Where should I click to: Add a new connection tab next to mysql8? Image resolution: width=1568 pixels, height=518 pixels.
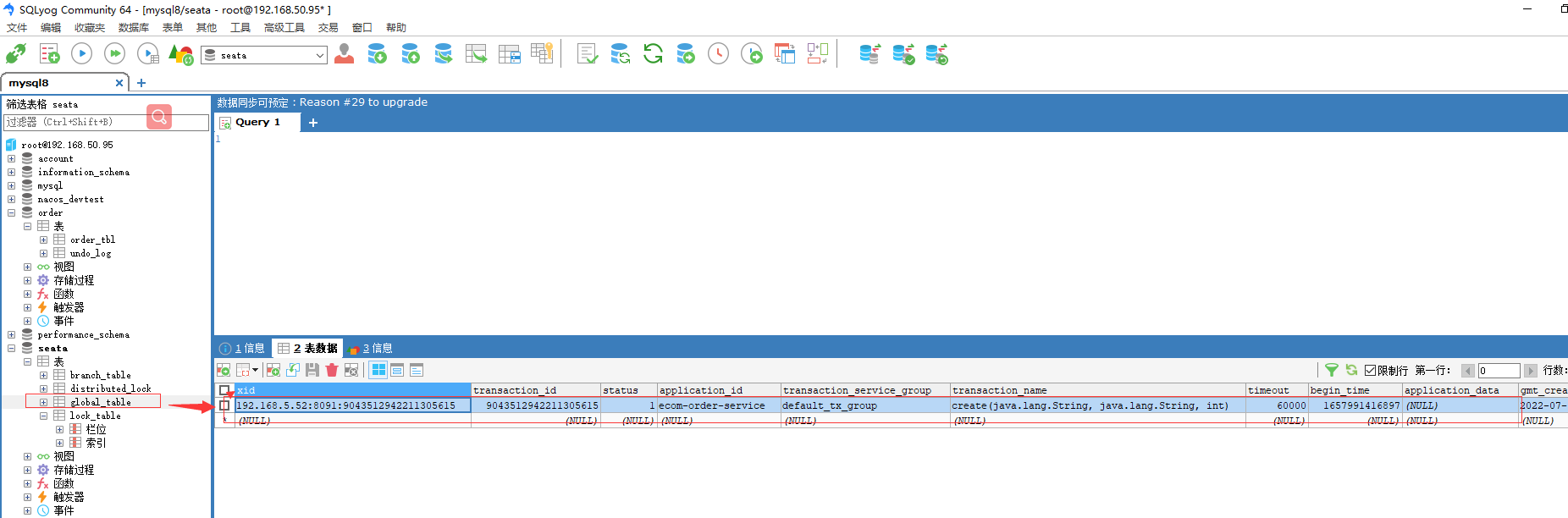(141, 83)
